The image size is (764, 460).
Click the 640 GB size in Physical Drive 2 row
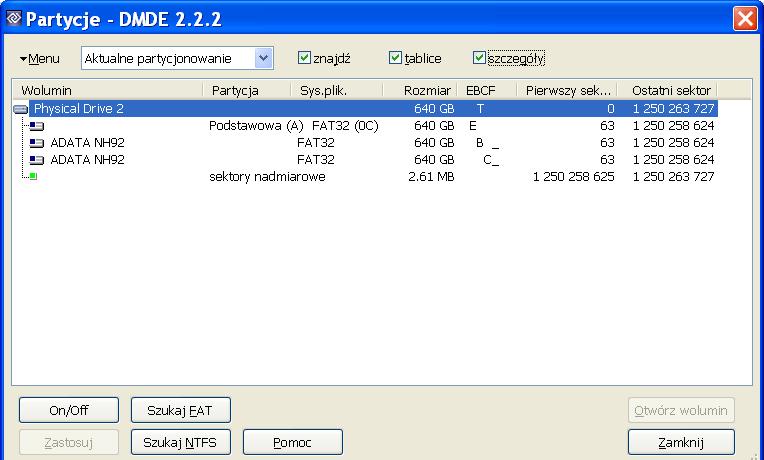[x=434, y=109]
